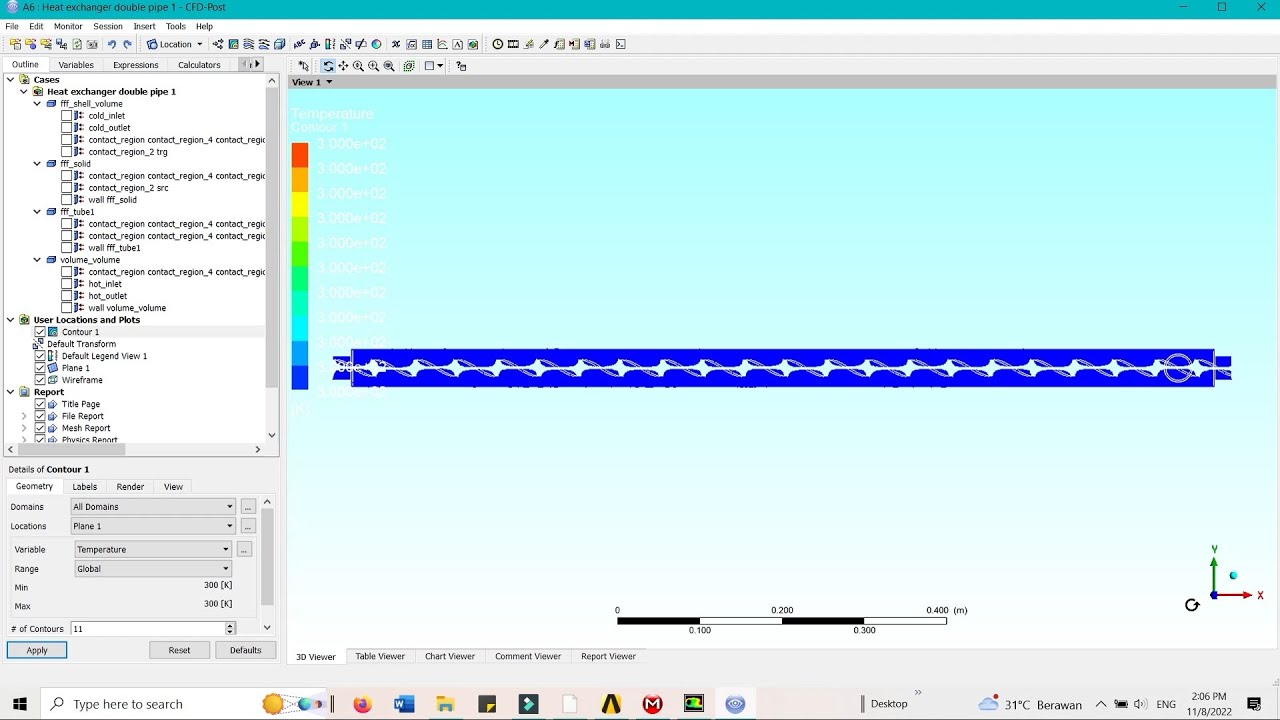Collapse the fff_solid tree node
This screenshot has width=1280, height=720.
[38, 164]
